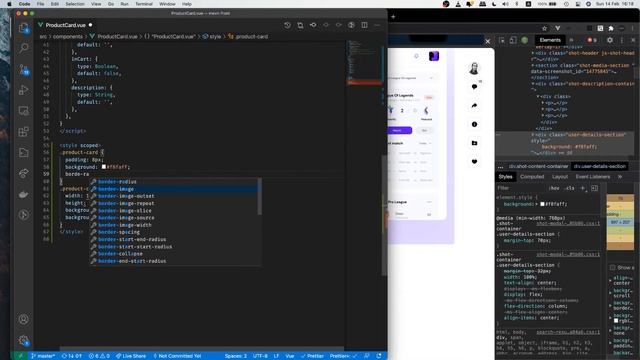Viewport: 640px width, 360px height.
Task: Choose border-collapse suggestion
Action: pos(174,254)
